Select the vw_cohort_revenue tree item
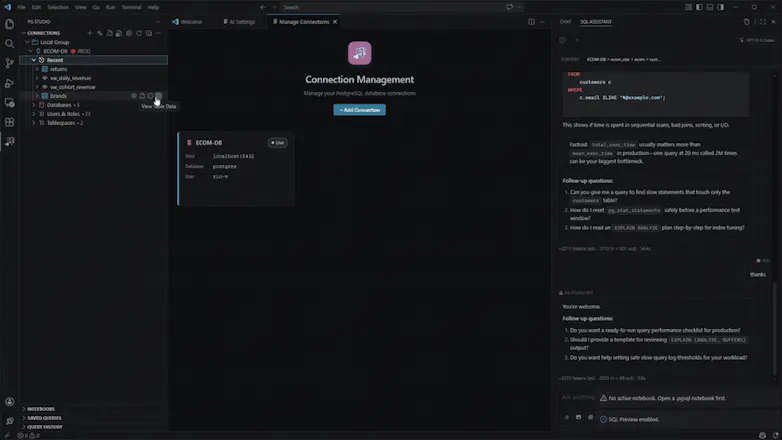 pyautogui.click(x=72, y=87)
